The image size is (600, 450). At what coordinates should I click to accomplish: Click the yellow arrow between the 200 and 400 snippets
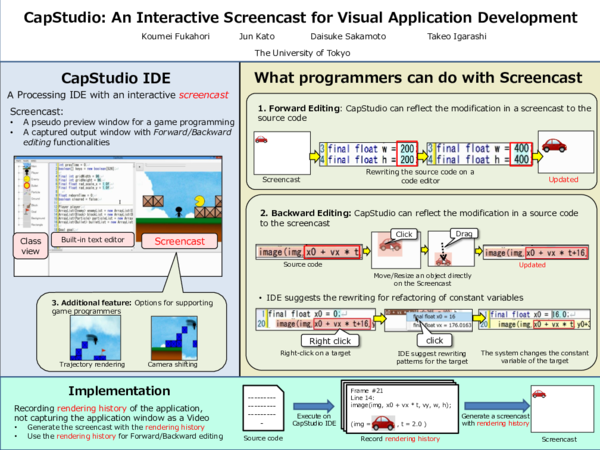coord(422,156)
